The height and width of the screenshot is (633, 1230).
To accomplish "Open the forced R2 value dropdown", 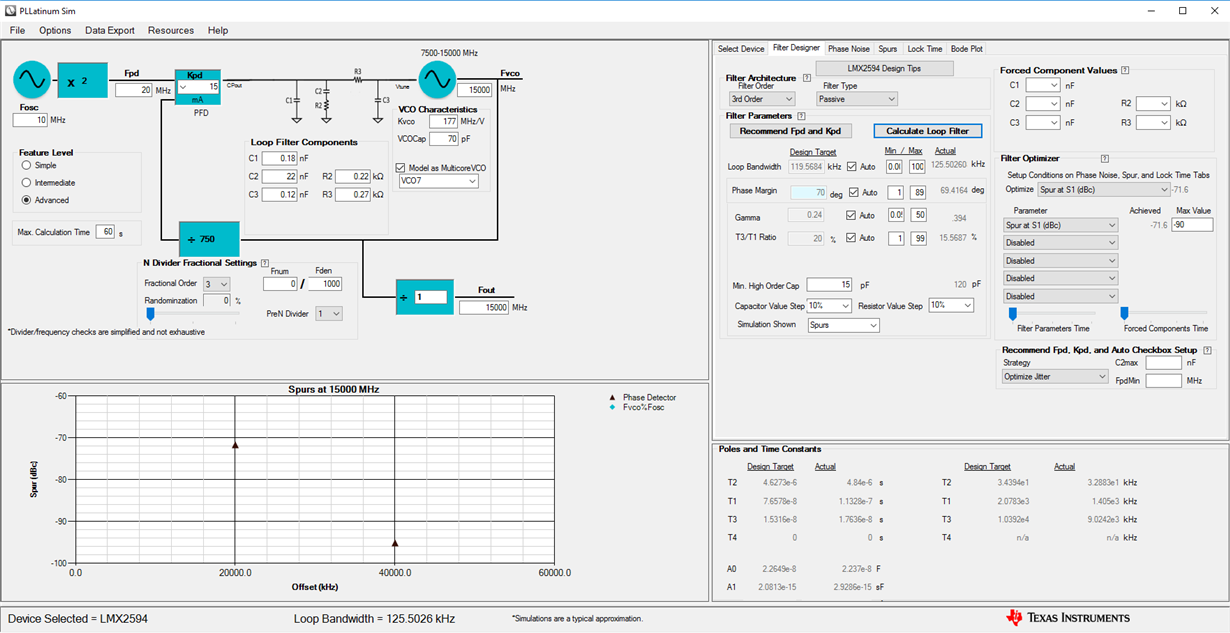I will click(x=1152, y=104).
